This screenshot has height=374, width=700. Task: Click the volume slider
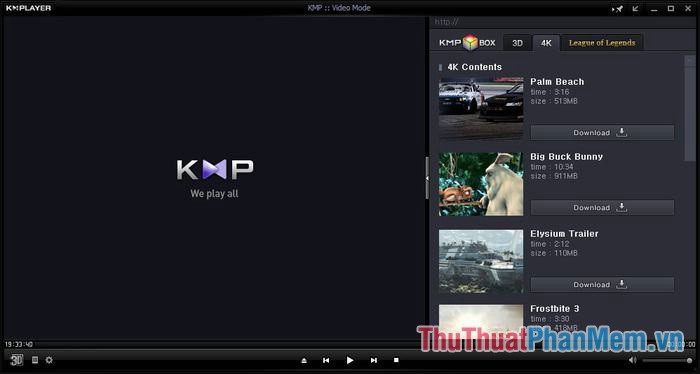pos(667,360)
